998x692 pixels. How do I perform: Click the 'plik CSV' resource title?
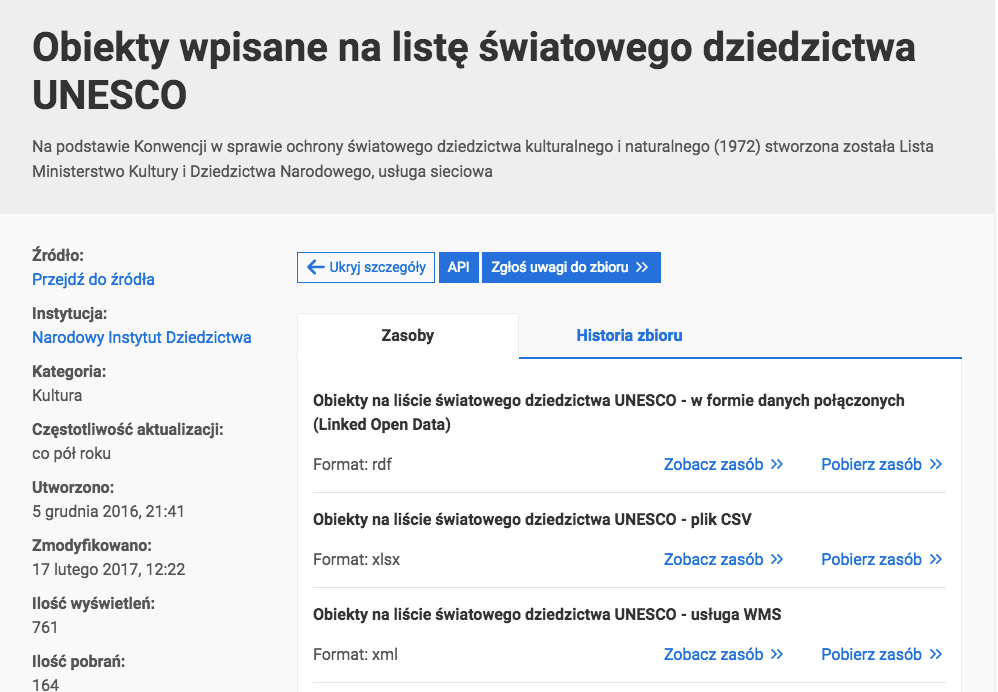(532, 519)
